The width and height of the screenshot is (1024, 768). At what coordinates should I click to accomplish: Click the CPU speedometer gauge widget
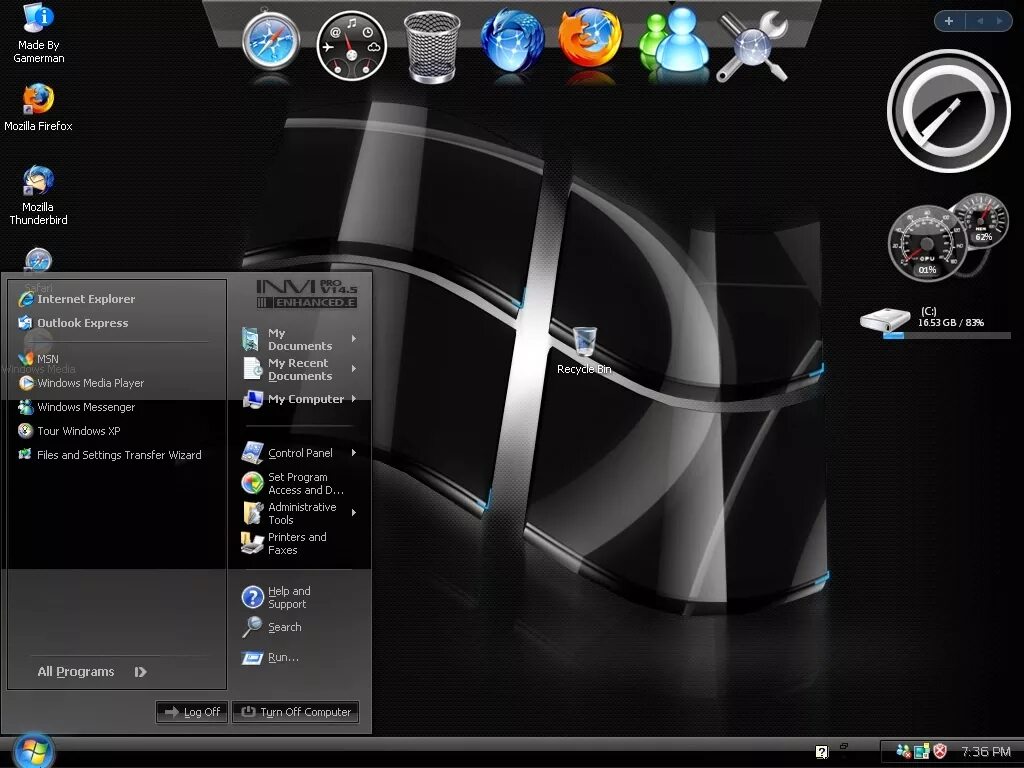tap(927, 243)
